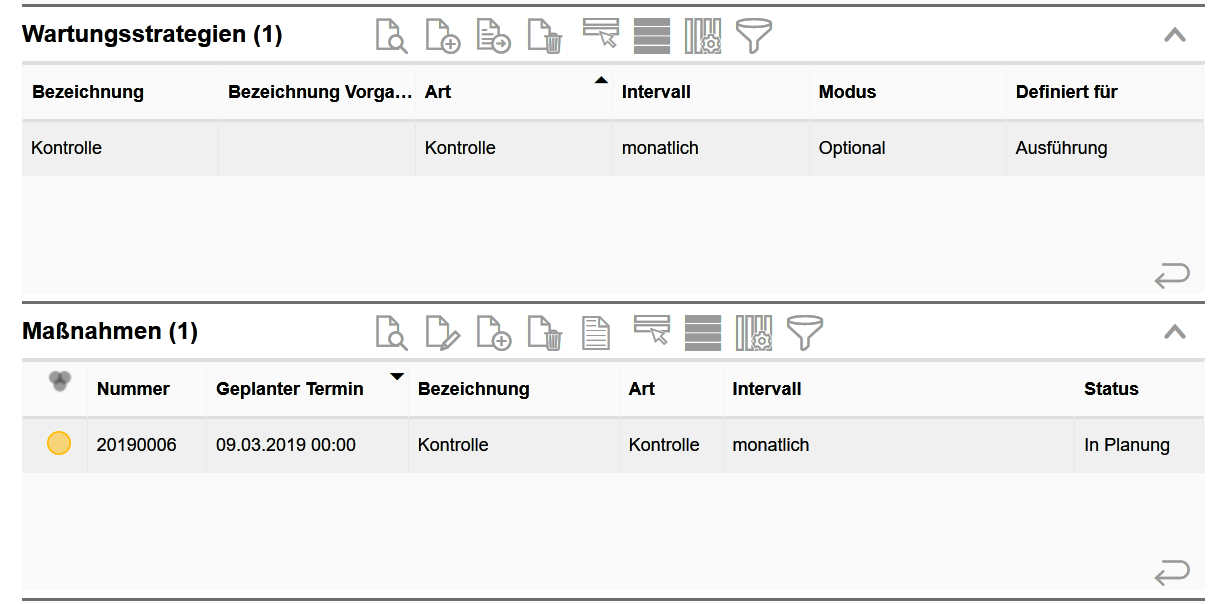Edit the Maßnahme with the pencil-document icon
This screenshot has height=604, width=1209.
(x=442, y=332)
